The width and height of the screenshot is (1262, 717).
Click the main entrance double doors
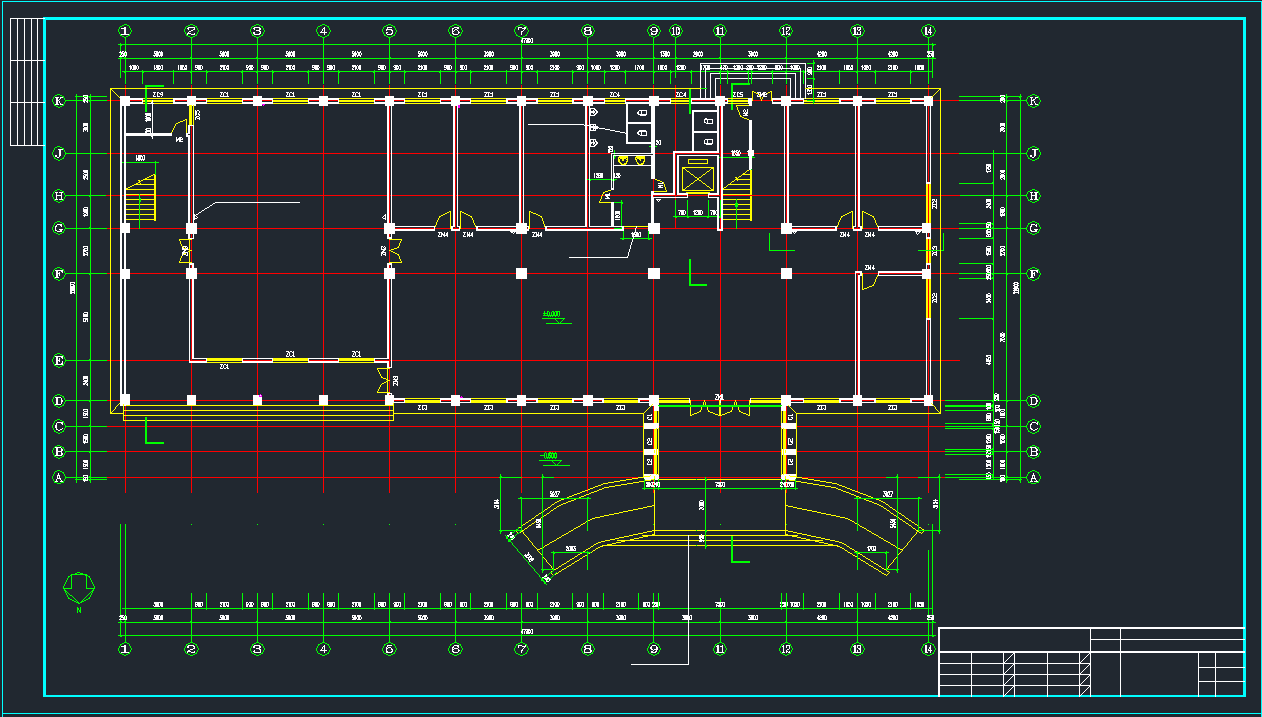click(x=719, y=406)
